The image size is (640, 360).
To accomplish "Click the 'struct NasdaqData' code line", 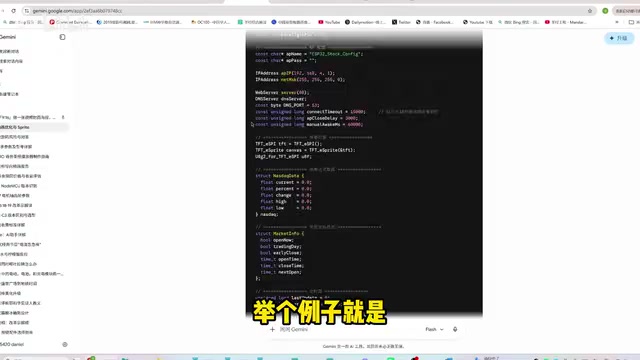I will pyautogui.click(x=280, y=176).
